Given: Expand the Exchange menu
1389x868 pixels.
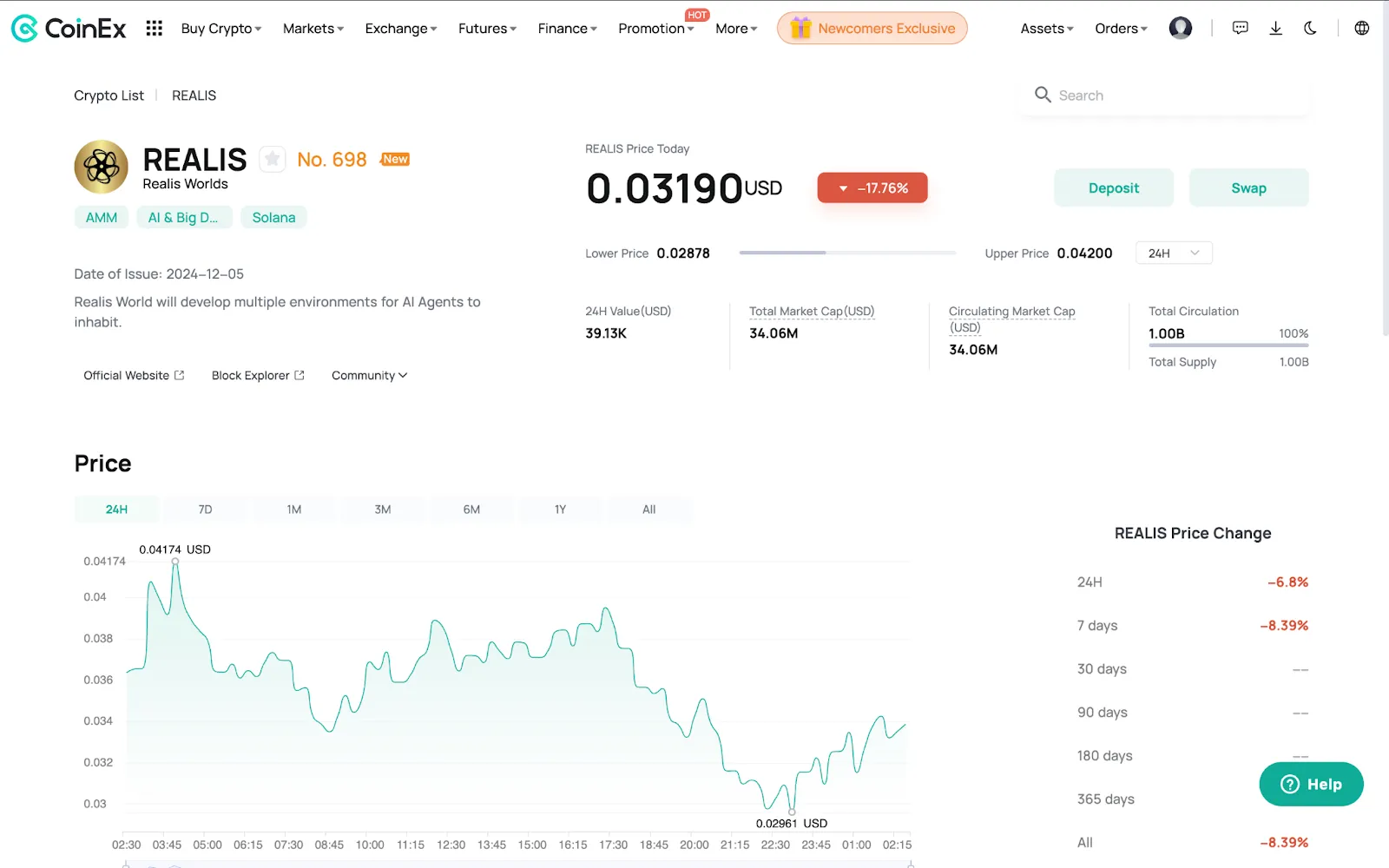Looking at the screenshot, I should [401, 29].
